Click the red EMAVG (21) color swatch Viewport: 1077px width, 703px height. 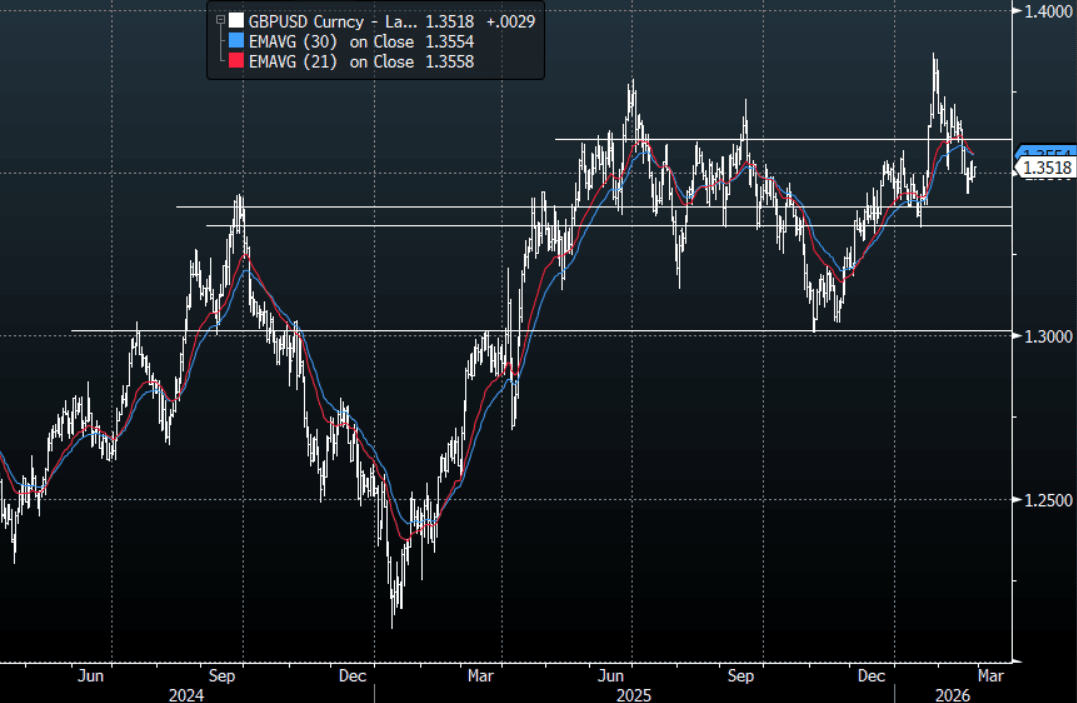pyautogui.click(x=236, y=62)
